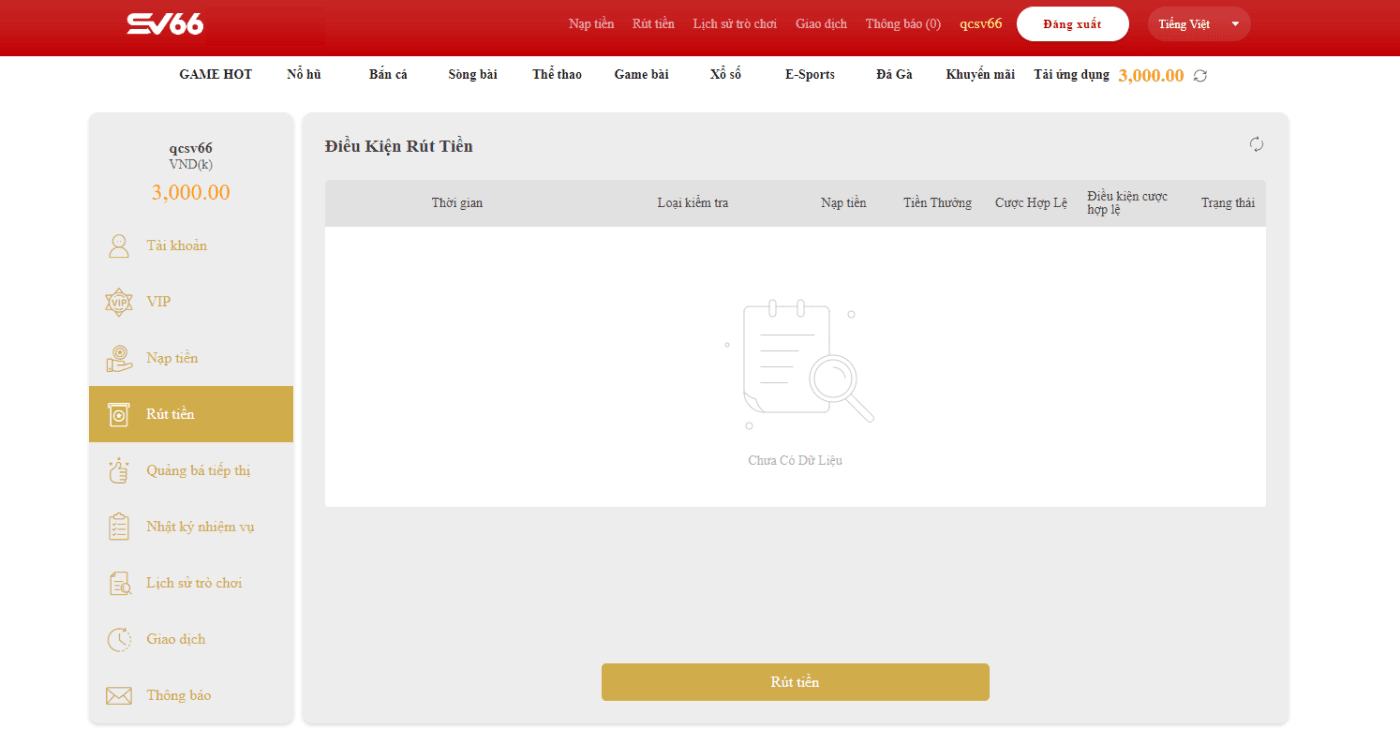
Task: Click the Giao dịch clock icon in sidebar
Action: coord(119,639)
